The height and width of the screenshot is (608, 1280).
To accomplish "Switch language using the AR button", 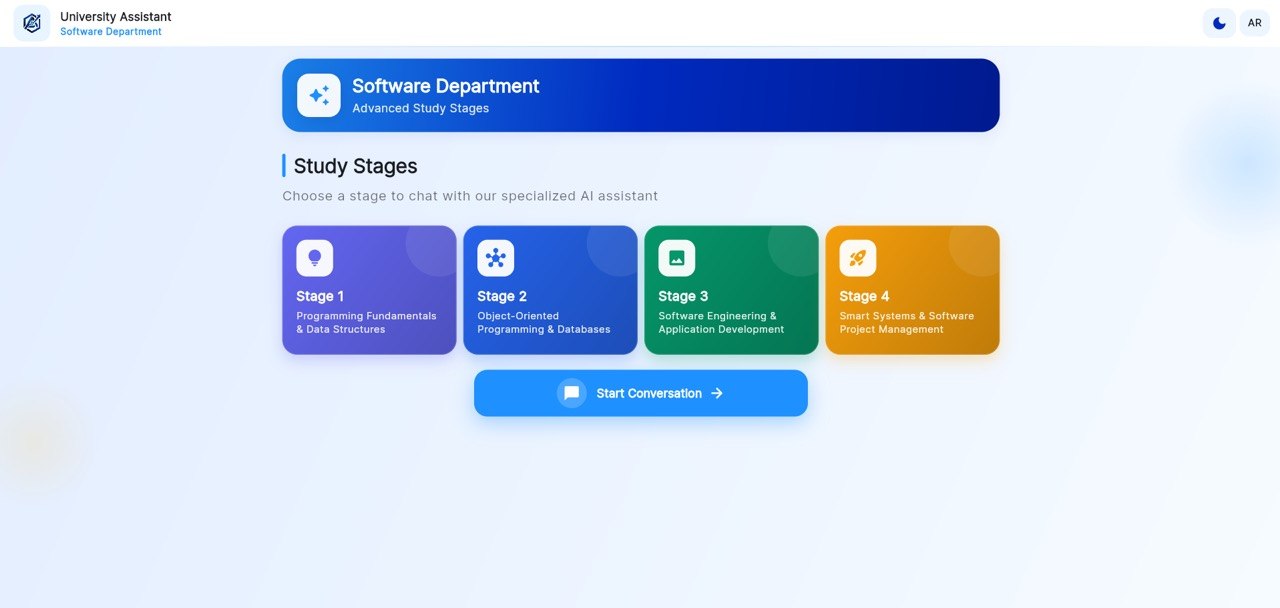I will pos(1254,23).
